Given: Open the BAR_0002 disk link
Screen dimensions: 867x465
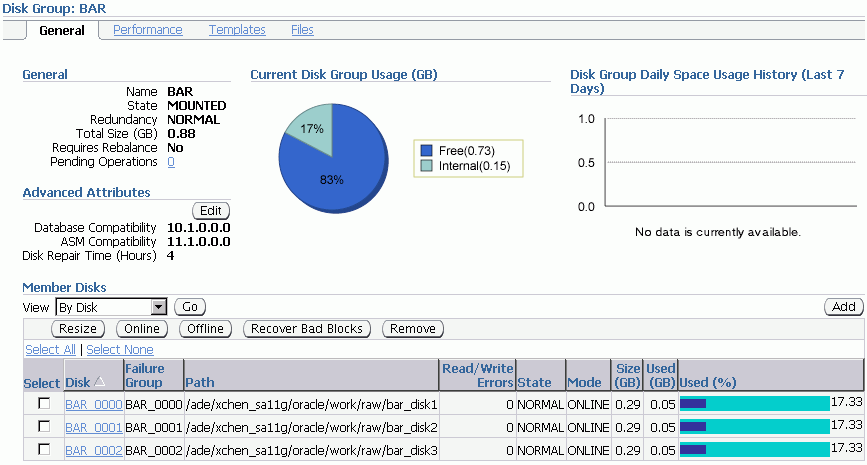Looking at the screenshot, I should click(x=93, y=451).
